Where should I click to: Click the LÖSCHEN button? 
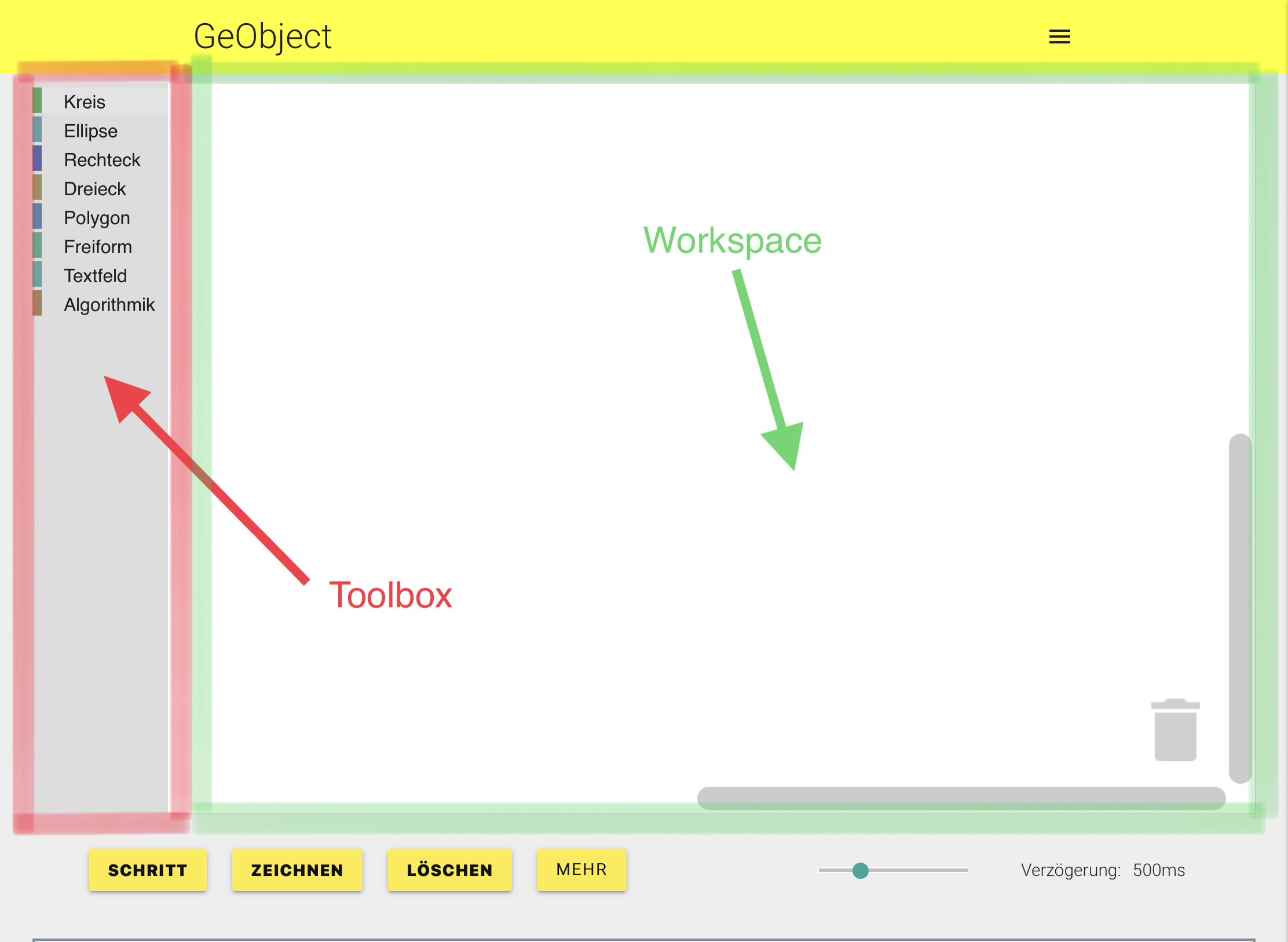click(449, 870)
